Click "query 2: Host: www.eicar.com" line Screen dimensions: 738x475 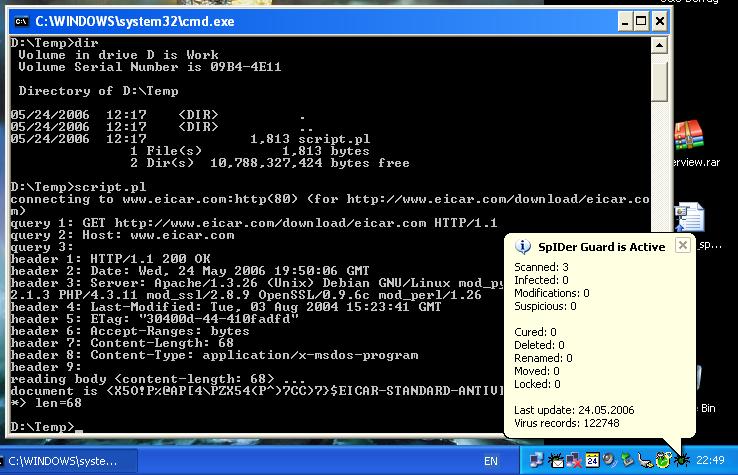(122, 235)
